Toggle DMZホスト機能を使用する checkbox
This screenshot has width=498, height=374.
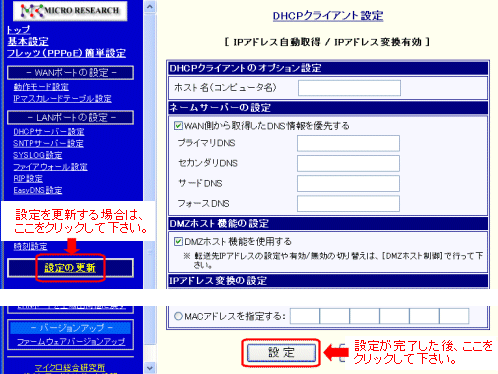178,241
